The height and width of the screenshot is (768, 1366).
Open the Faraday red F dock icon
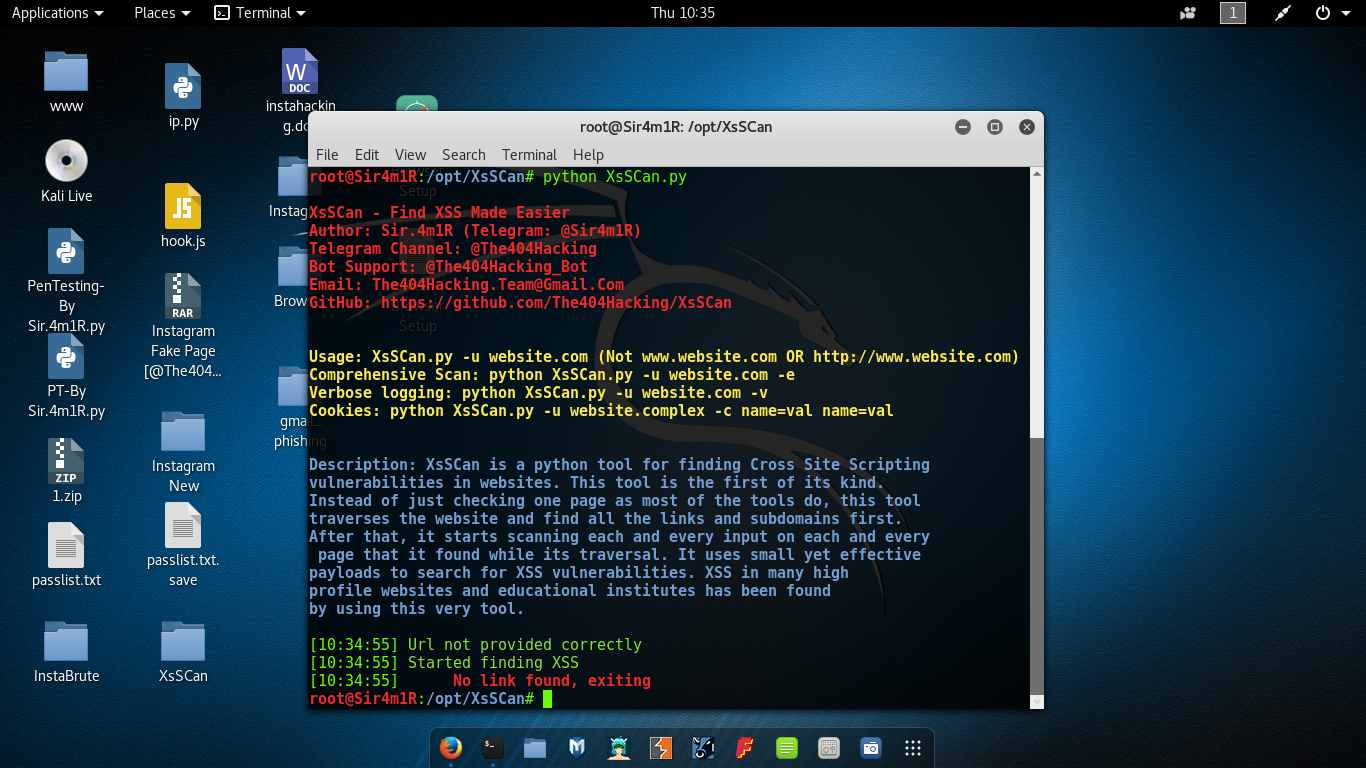[745, 747]
